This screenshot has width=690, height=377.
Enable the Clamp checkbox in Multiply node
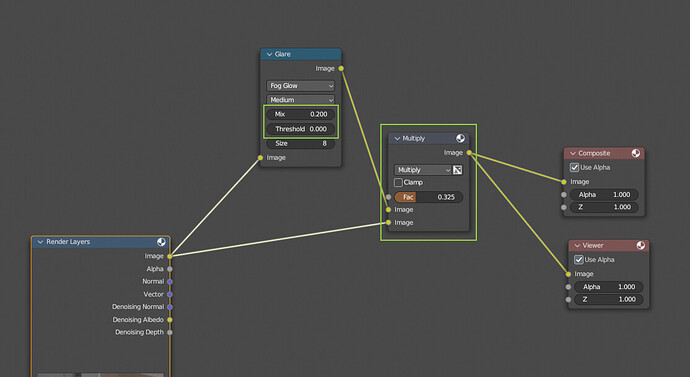tap(398, 182)
